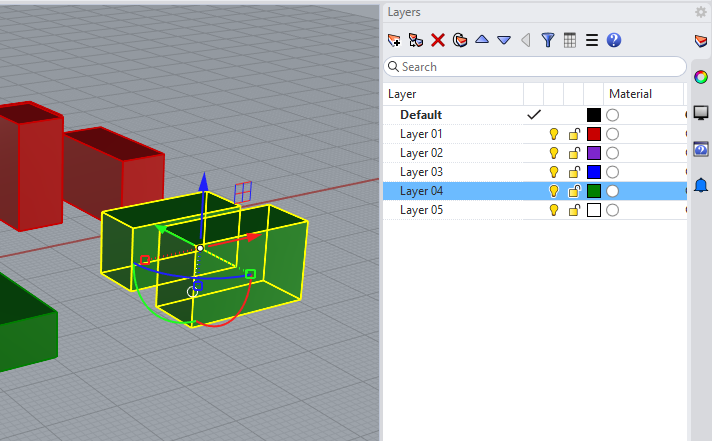This screenshot has height=441, width=712.
Task: Open Default layer black color swatch
Action: coord(593,115)
